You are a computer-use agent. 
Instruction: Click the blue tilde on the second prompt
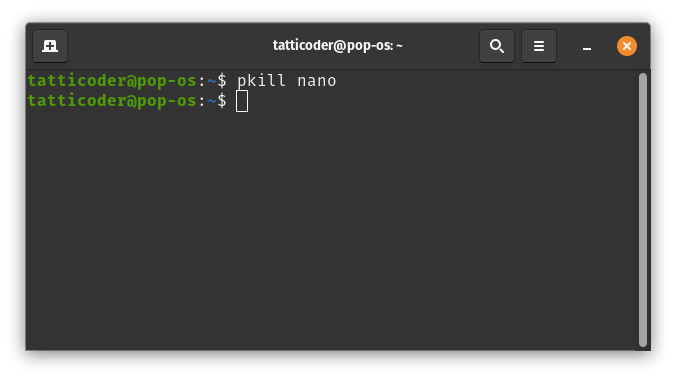coord(212,101)
